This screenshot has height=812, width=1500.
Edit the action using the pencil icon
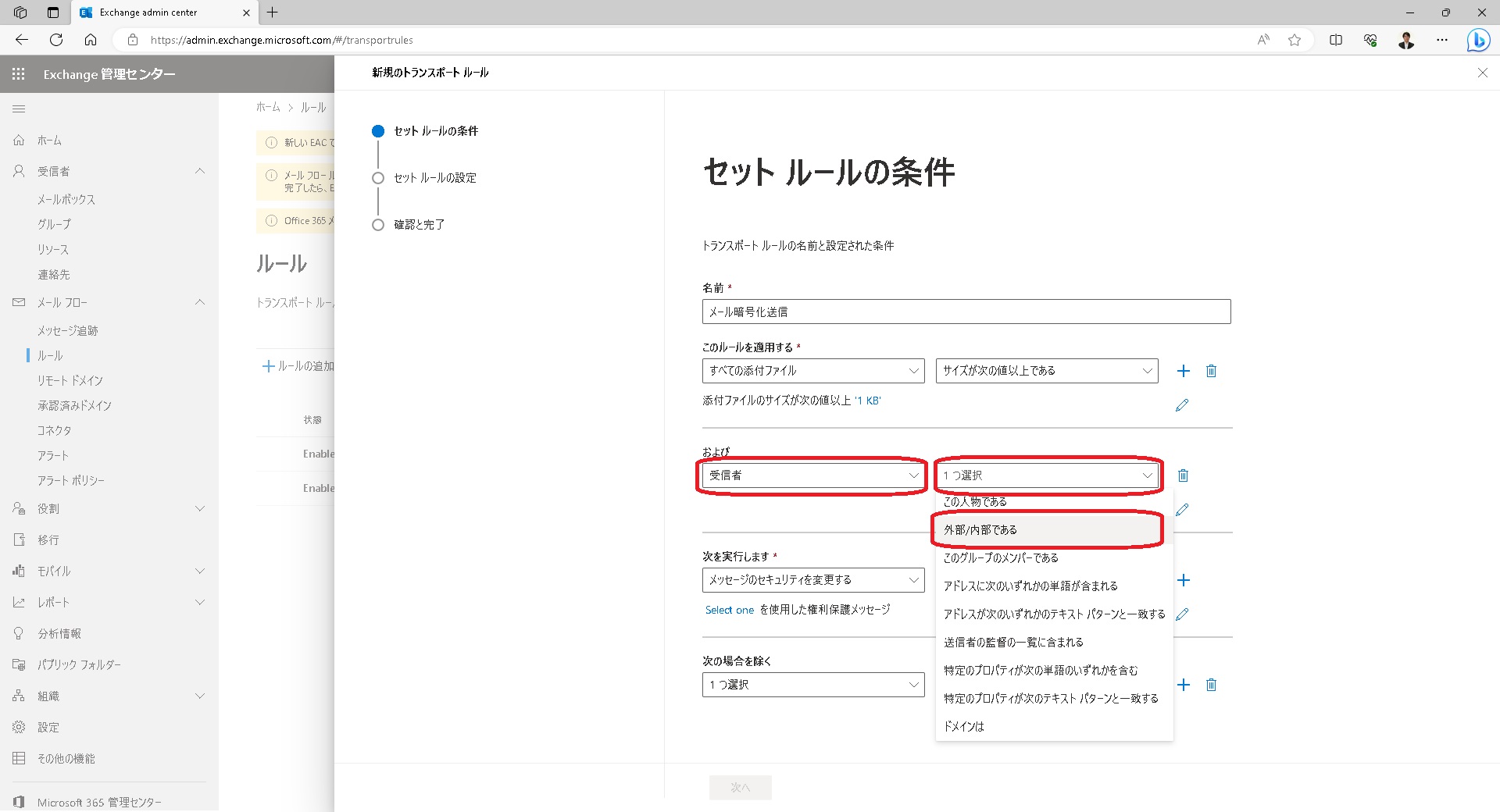coord(1181,614)
